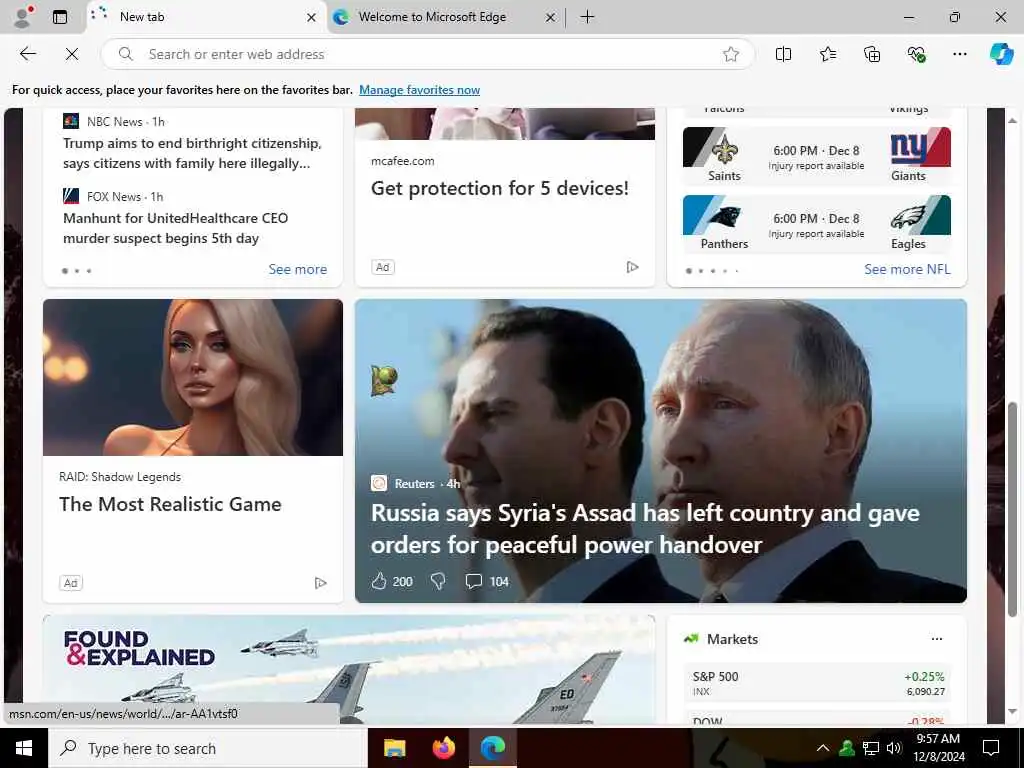Open the FOX News manhunt headline
Screen dimensions: 1024x768
(x=175, y=228)
